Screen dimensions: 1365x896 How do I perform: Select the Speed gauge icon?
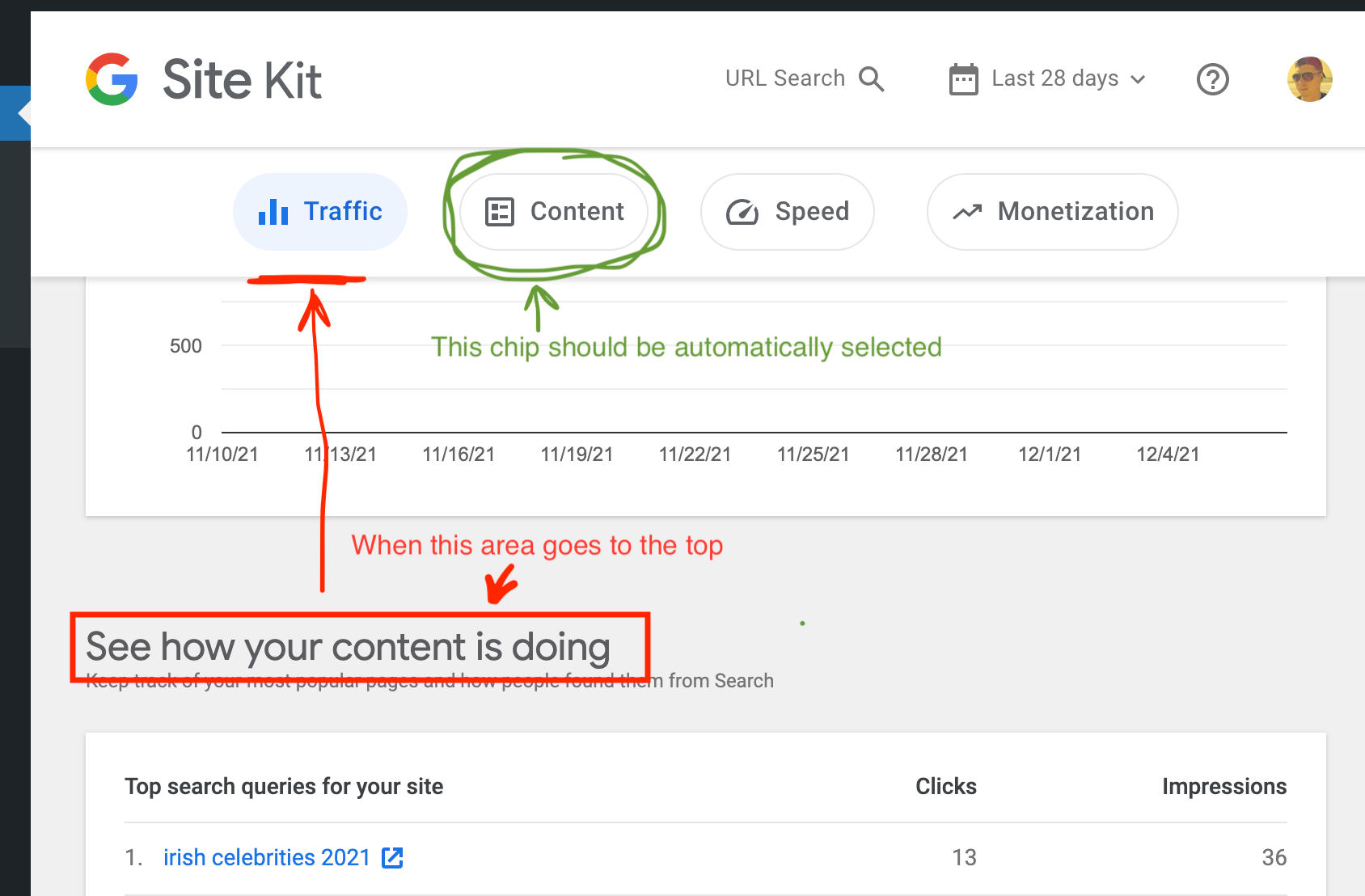click(x=742, y=211)
